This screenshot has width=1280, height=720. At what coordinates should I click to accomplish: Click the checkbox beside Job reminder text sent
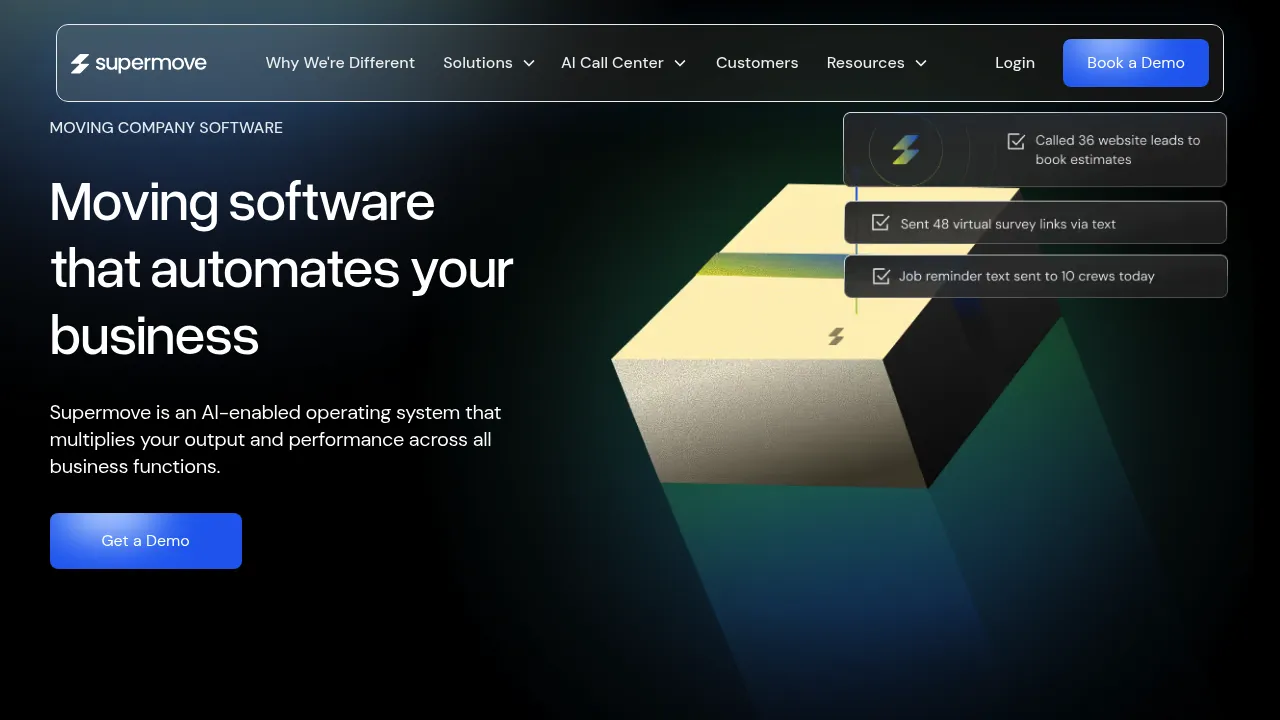pyautogui.click(x=881, y=276)
